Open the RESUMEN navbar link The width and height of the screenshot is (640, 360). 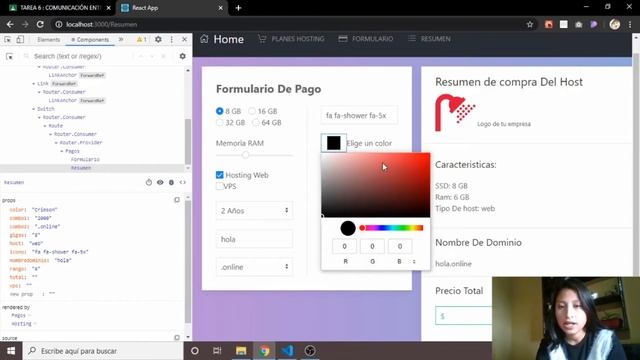[429, 39]
